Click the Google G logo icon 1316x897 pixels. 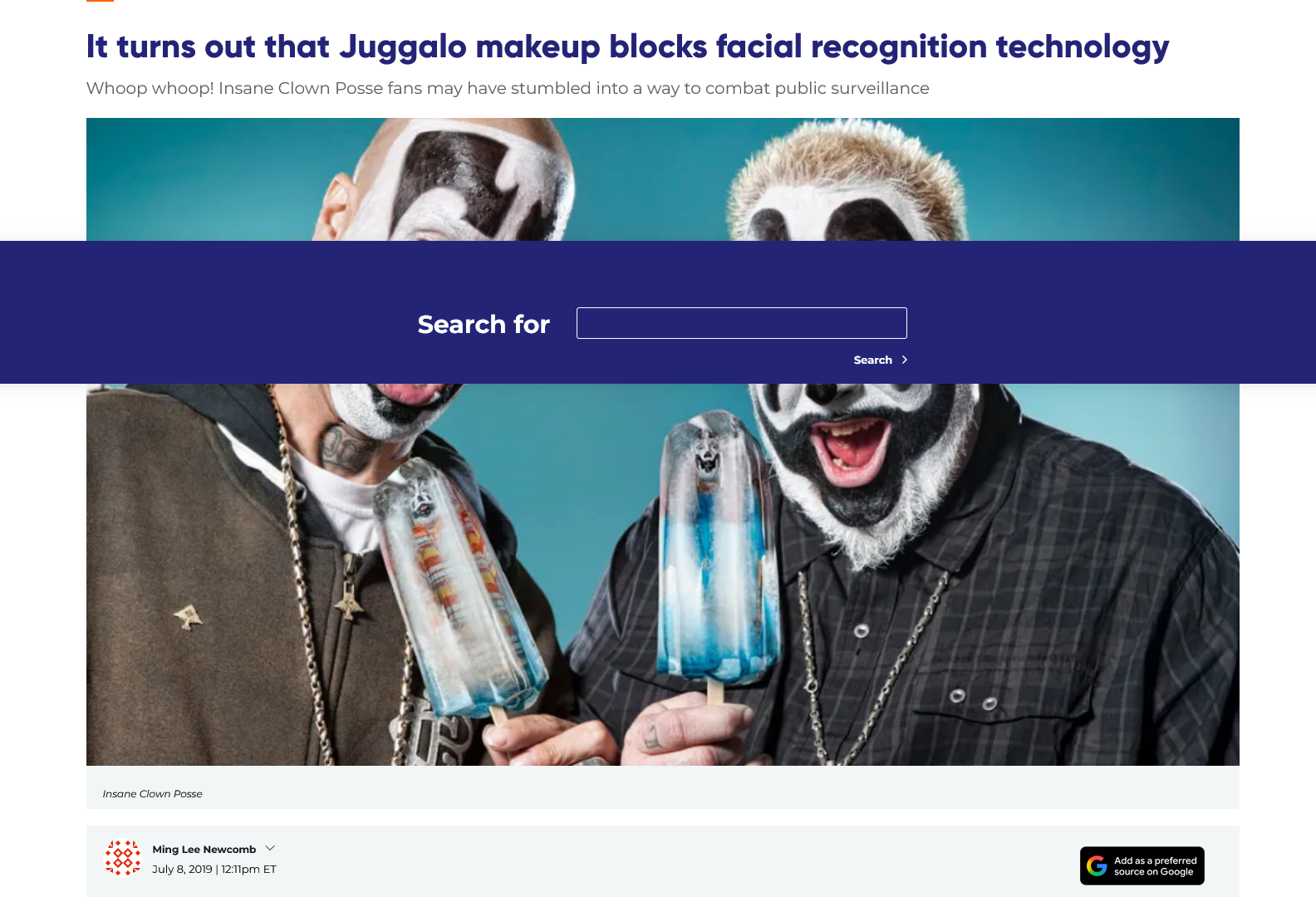click(1097, 866)
